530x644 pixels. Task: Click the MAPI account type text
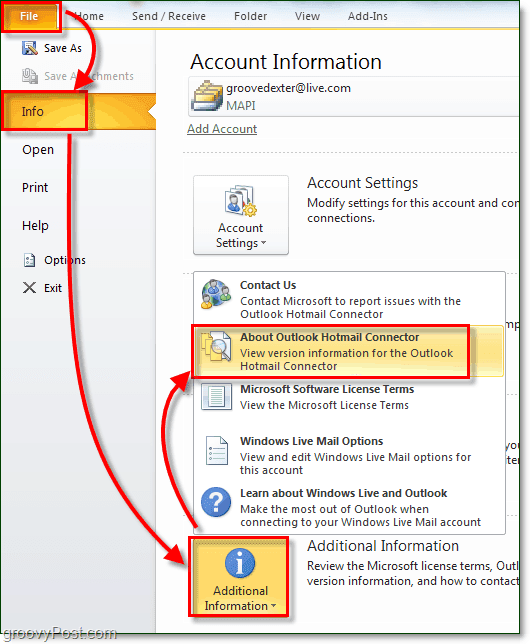tap(241, 106)
